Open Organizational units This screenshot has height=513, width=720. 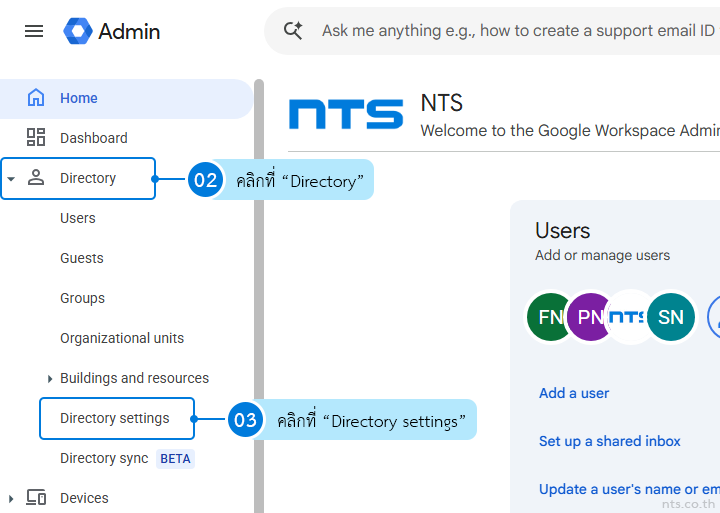pos(122,338)
